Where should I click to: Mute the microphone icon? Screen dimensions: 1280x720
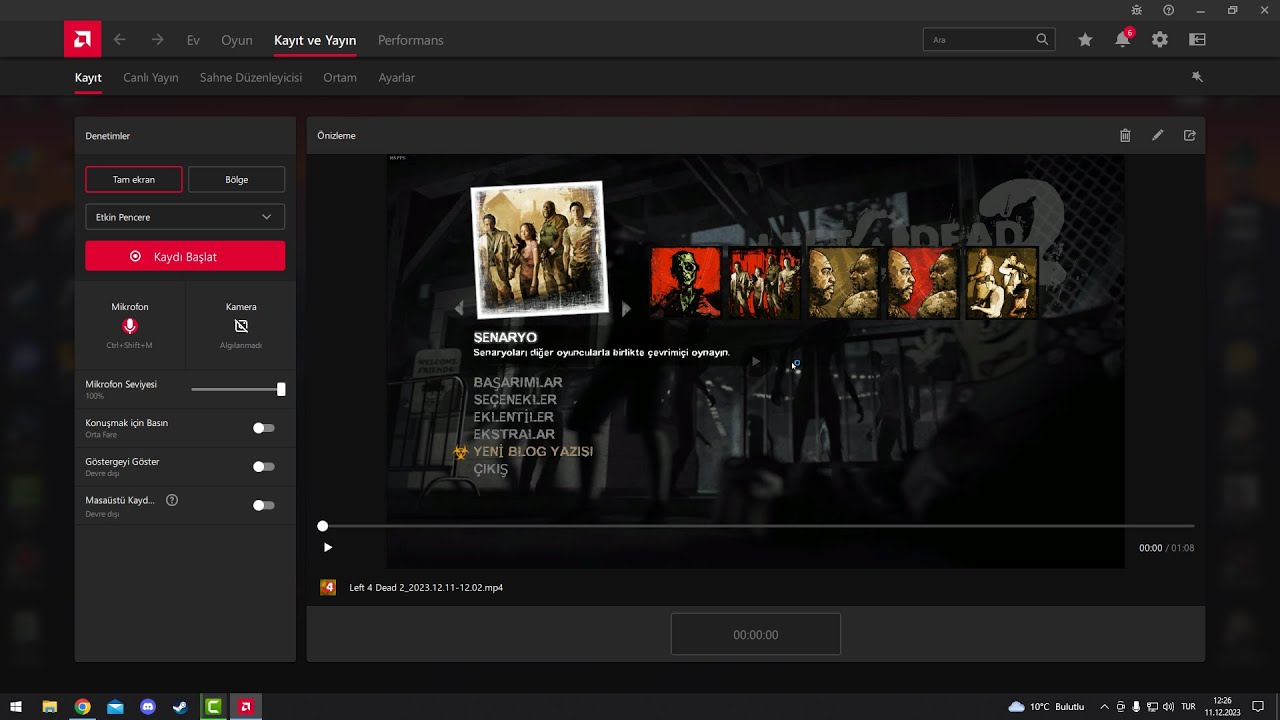point(129,326)
